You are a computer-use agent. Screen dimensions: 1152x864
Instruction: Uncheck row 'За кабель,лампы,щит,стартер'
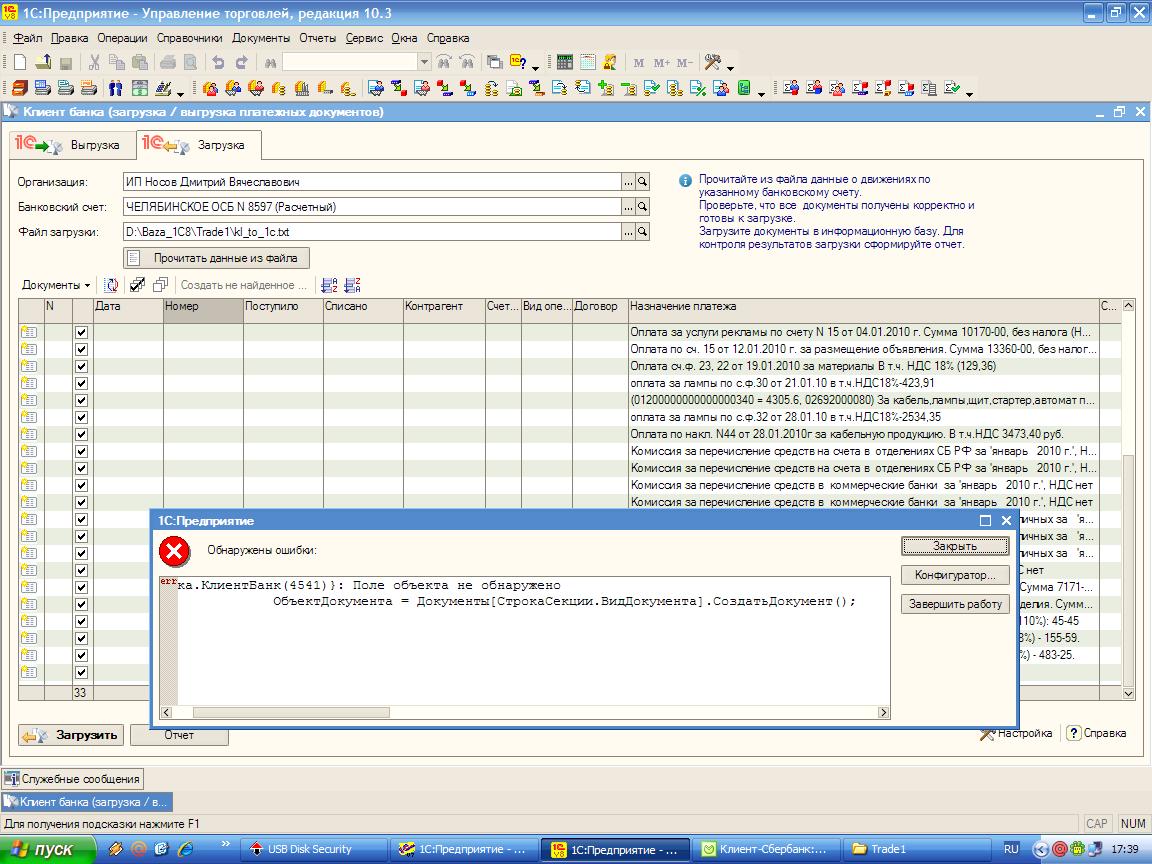click(x=82, y=400)
